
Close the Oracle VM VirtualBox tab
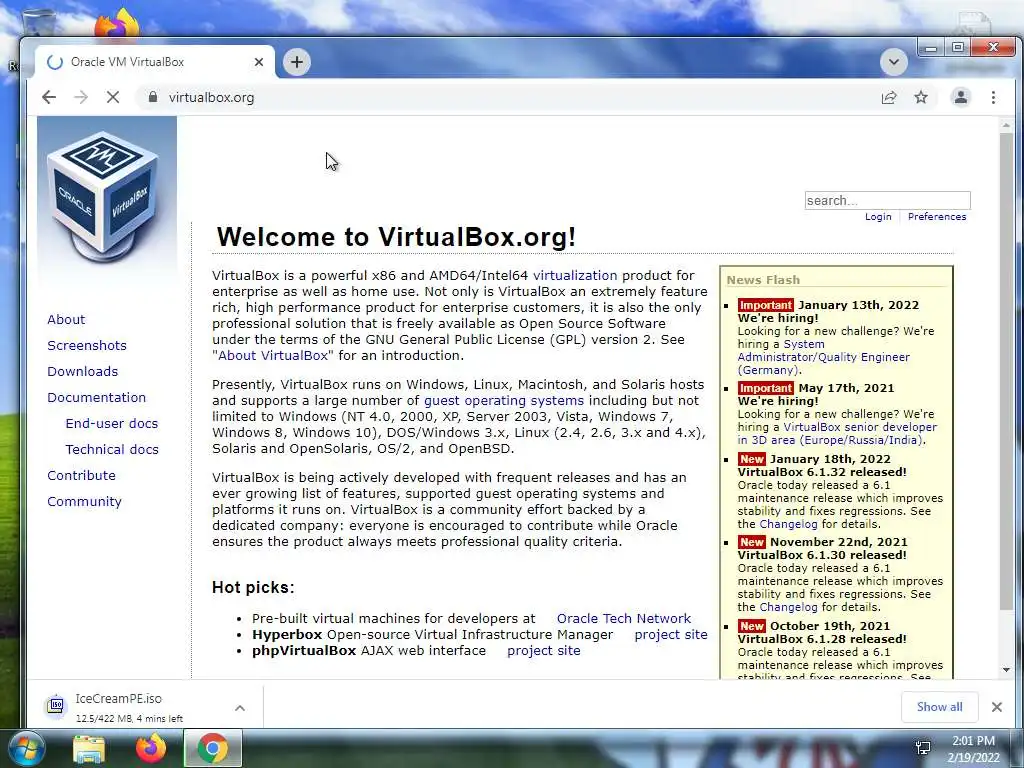click(259, 62)
